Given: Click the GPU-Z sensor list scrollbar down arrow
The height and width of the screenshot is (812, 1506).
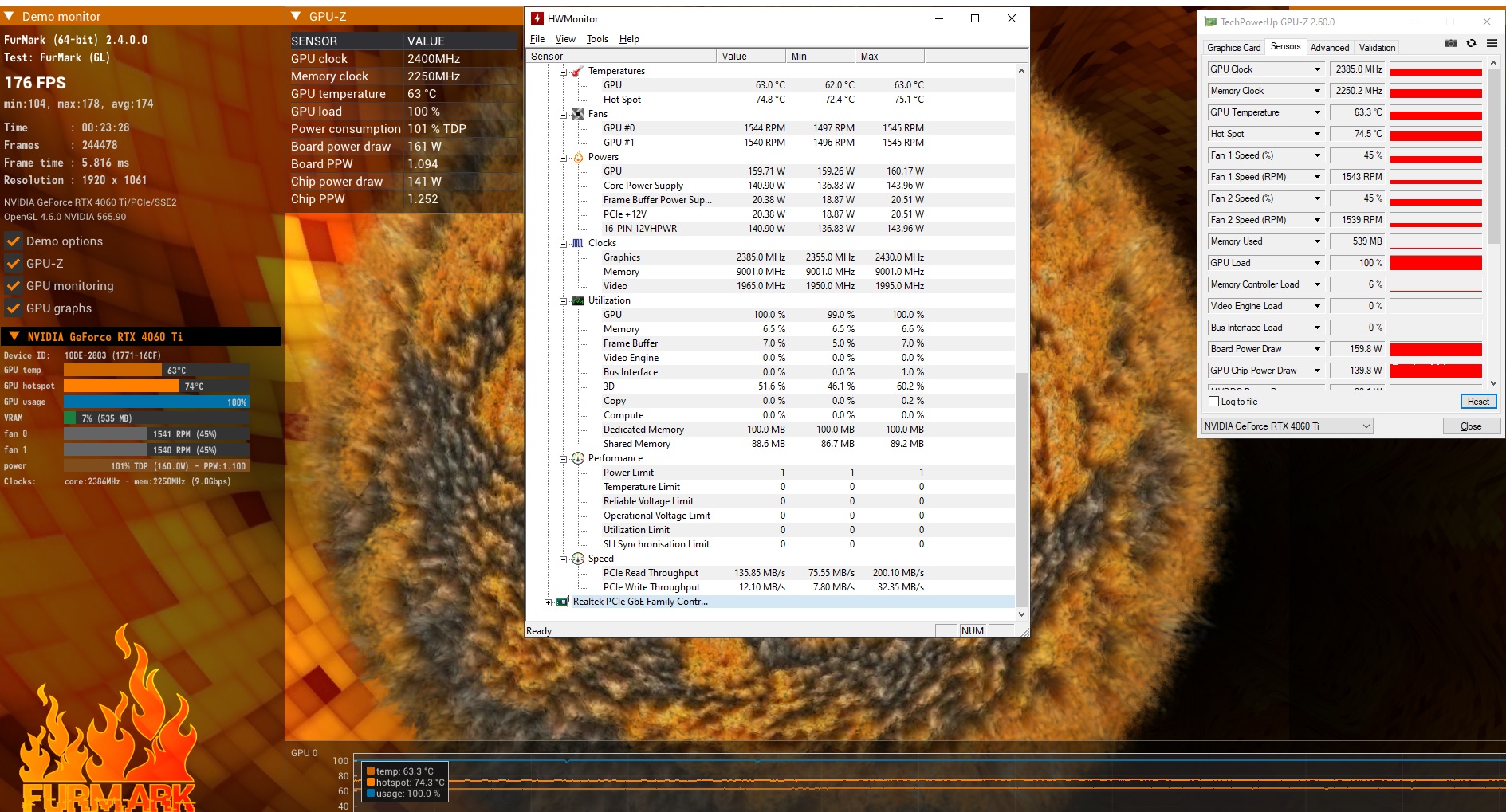Looking at the screenshot, I should pos(1493,383).
